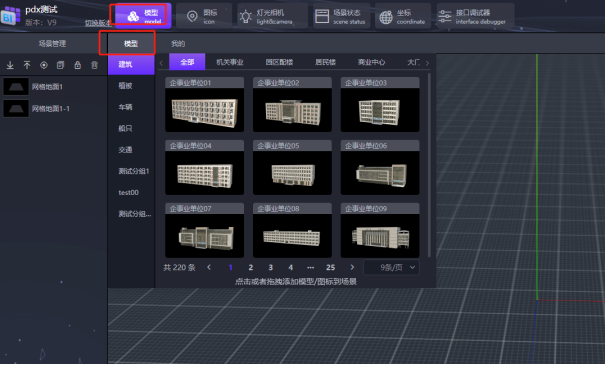The height and width of the screenshot is (365, 605).
Task: Open the 图标 icon toolbar button
Action: click(x=204, y=16)
